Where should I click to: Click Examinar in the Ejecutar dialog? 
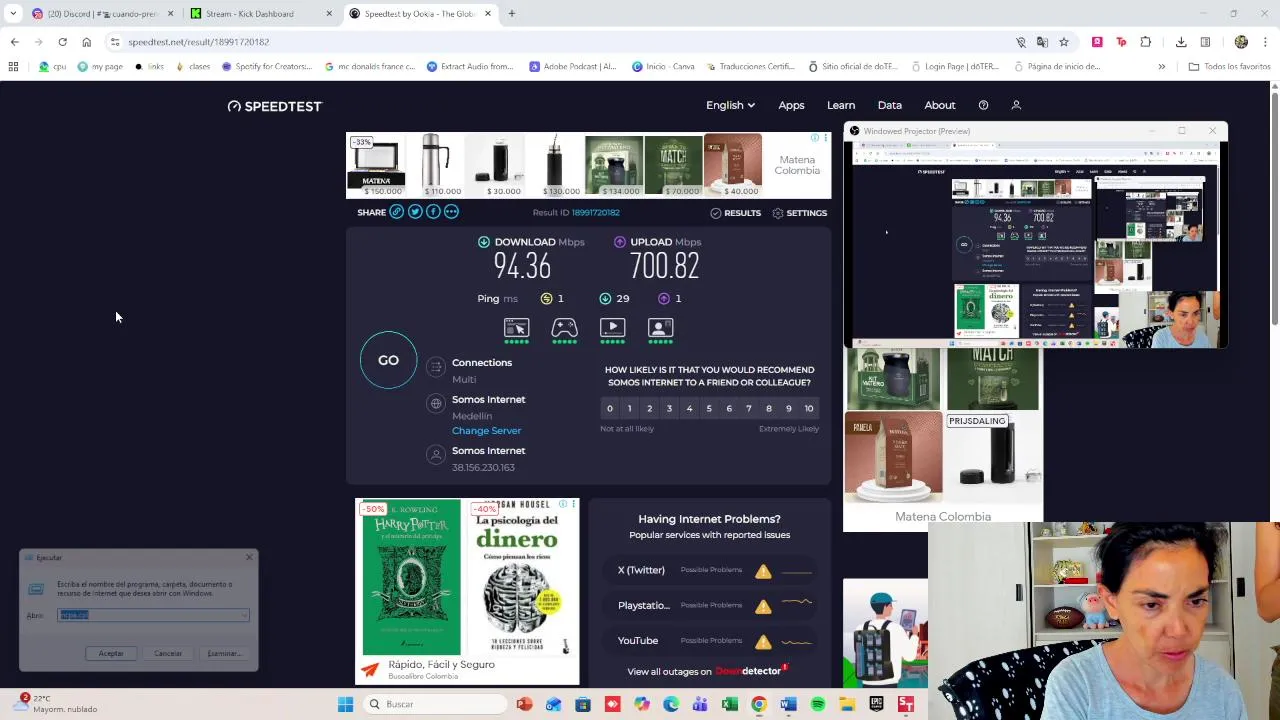pos(224,653)
